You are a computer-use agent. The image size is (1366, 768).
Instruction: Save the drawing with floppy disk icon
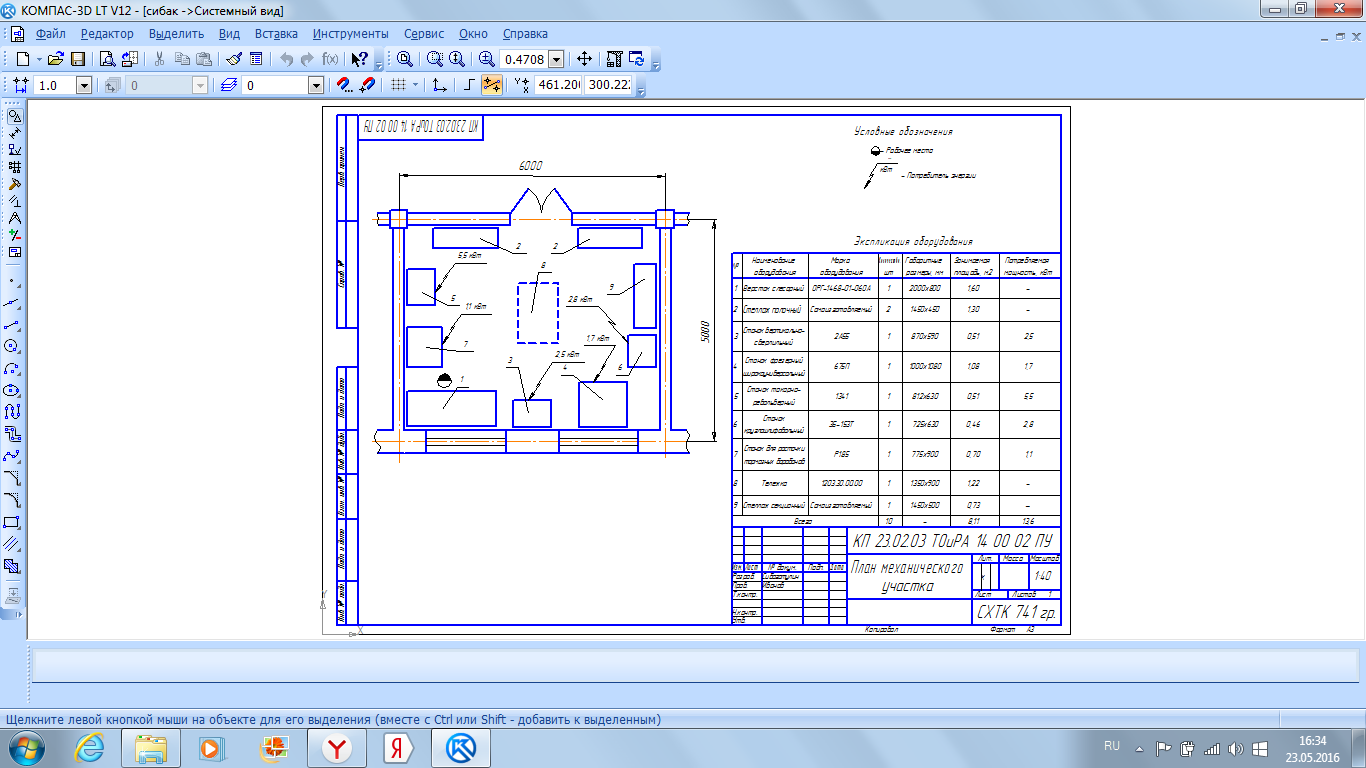[x=77, y=59]
